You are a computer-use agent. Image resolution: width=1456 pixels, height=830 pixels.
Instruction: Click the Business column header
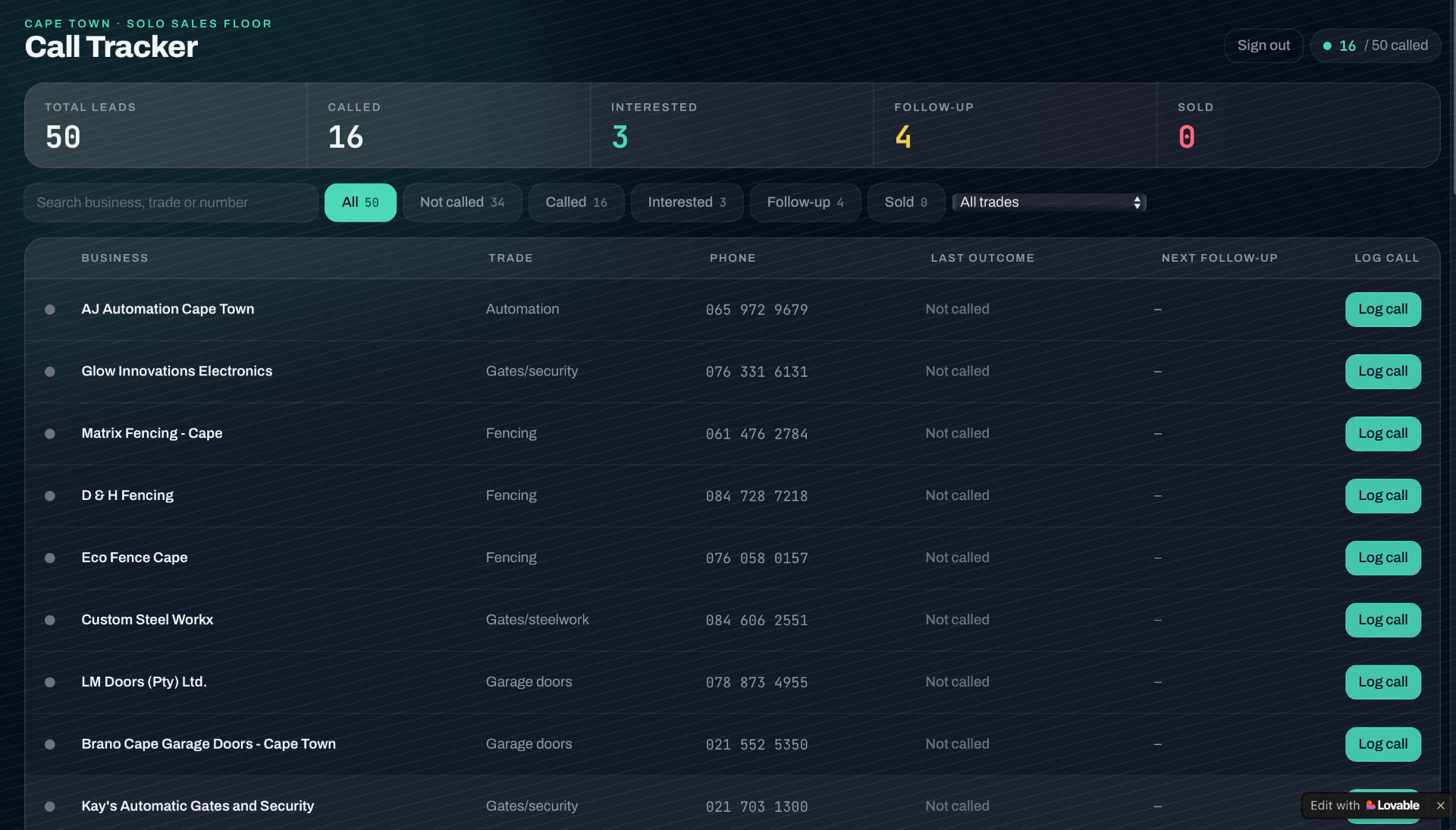tap(115, 258)
